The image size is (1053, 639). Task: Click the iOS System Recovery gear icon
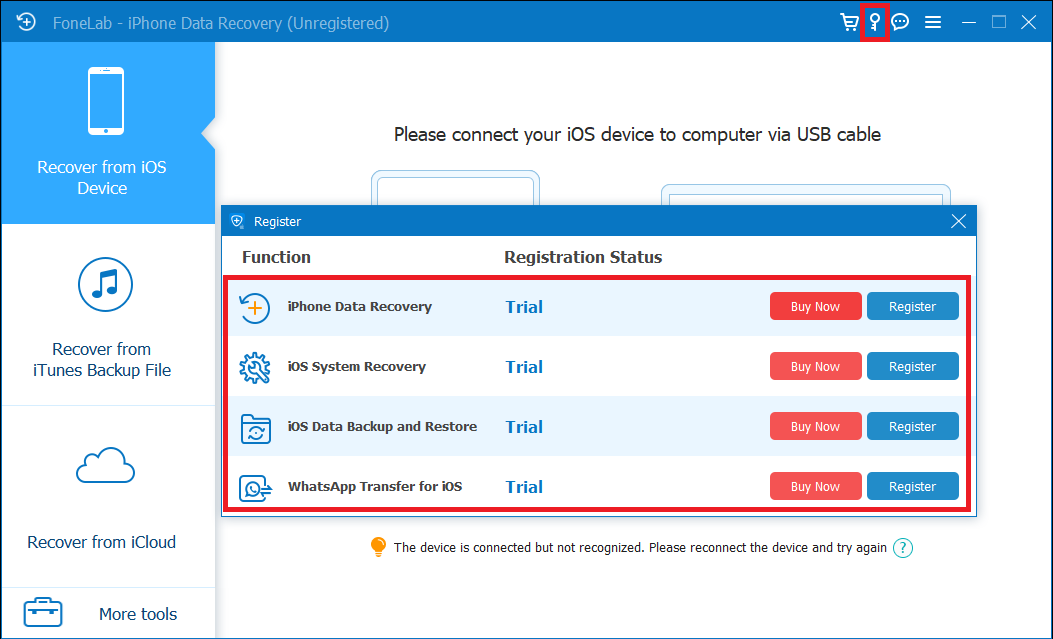(255, 368)
